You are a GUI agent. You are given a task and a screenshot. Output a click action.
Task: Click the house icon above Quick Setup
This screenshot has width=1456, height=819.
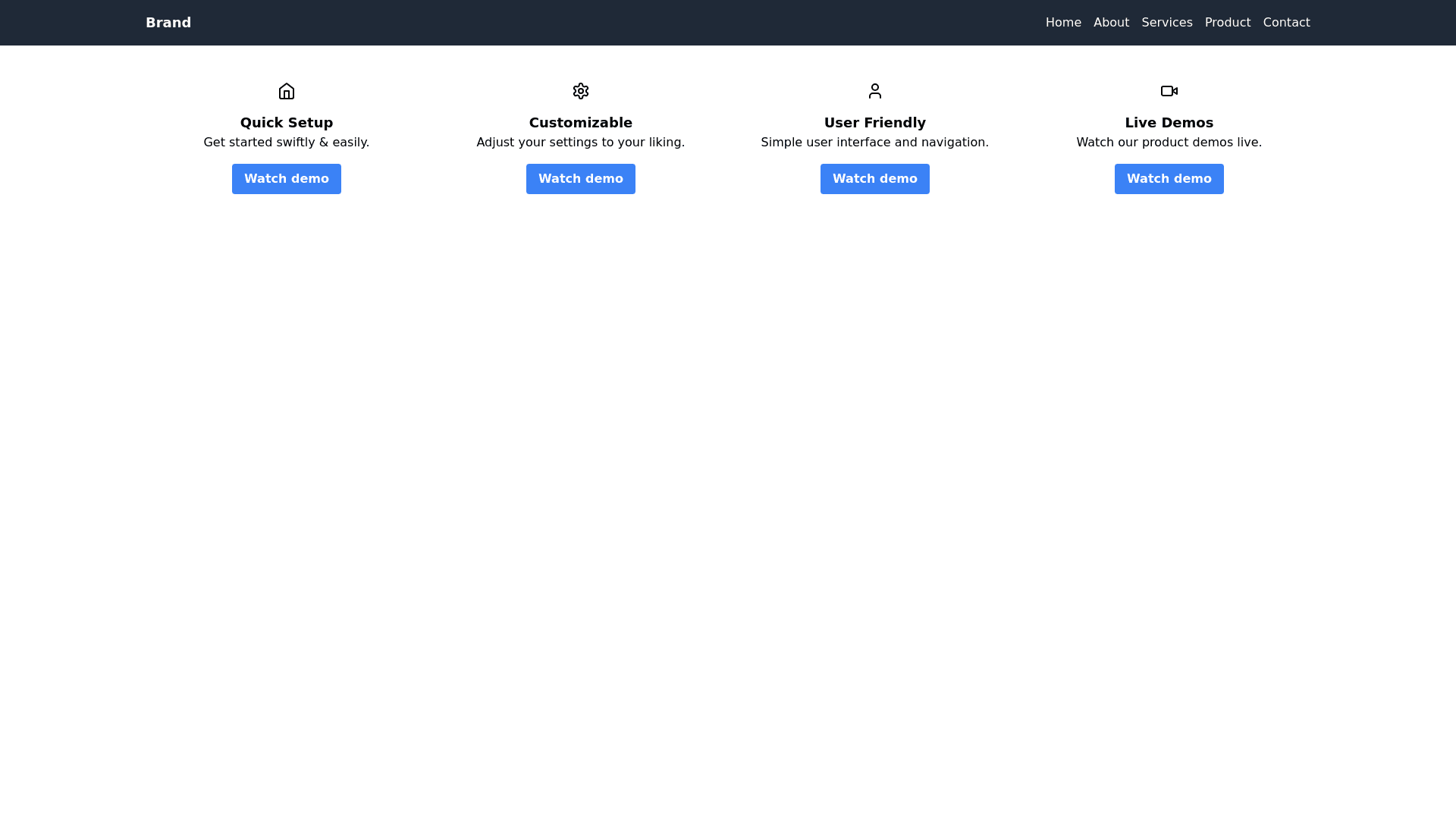point(287,91)
